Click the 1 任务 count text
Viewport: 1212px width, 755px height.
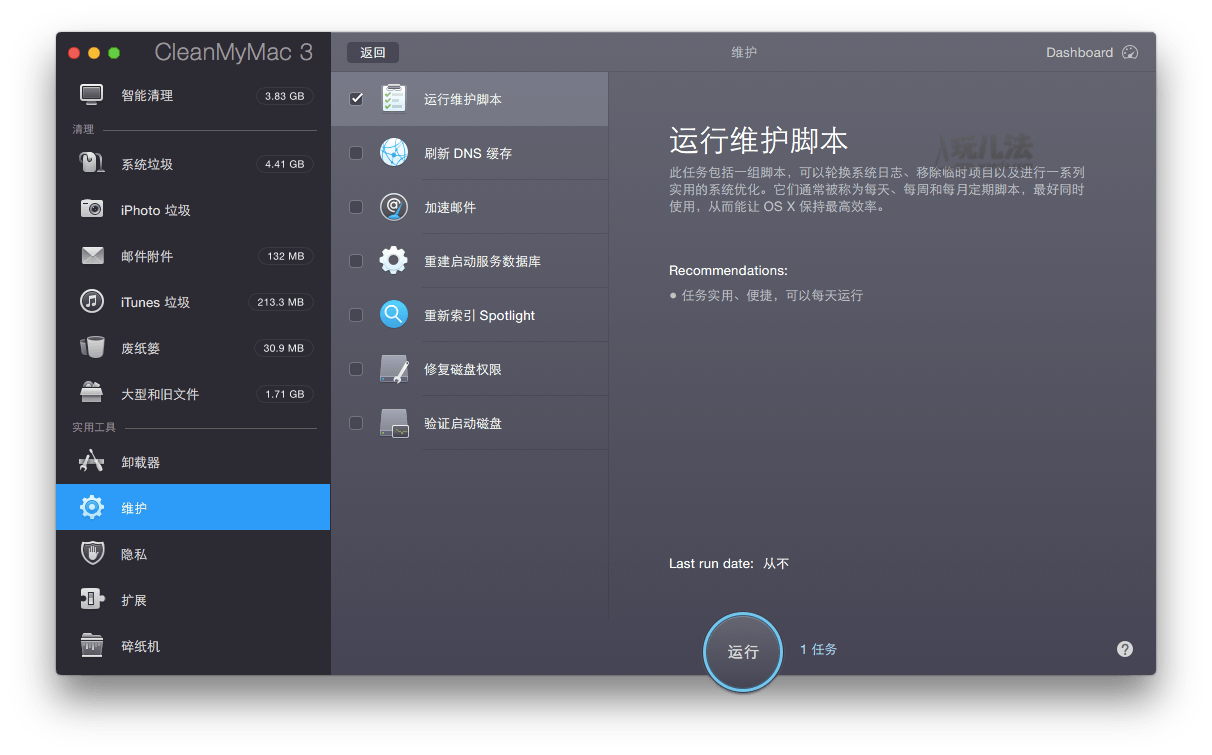pyautogui.click(x=818, y=649)
